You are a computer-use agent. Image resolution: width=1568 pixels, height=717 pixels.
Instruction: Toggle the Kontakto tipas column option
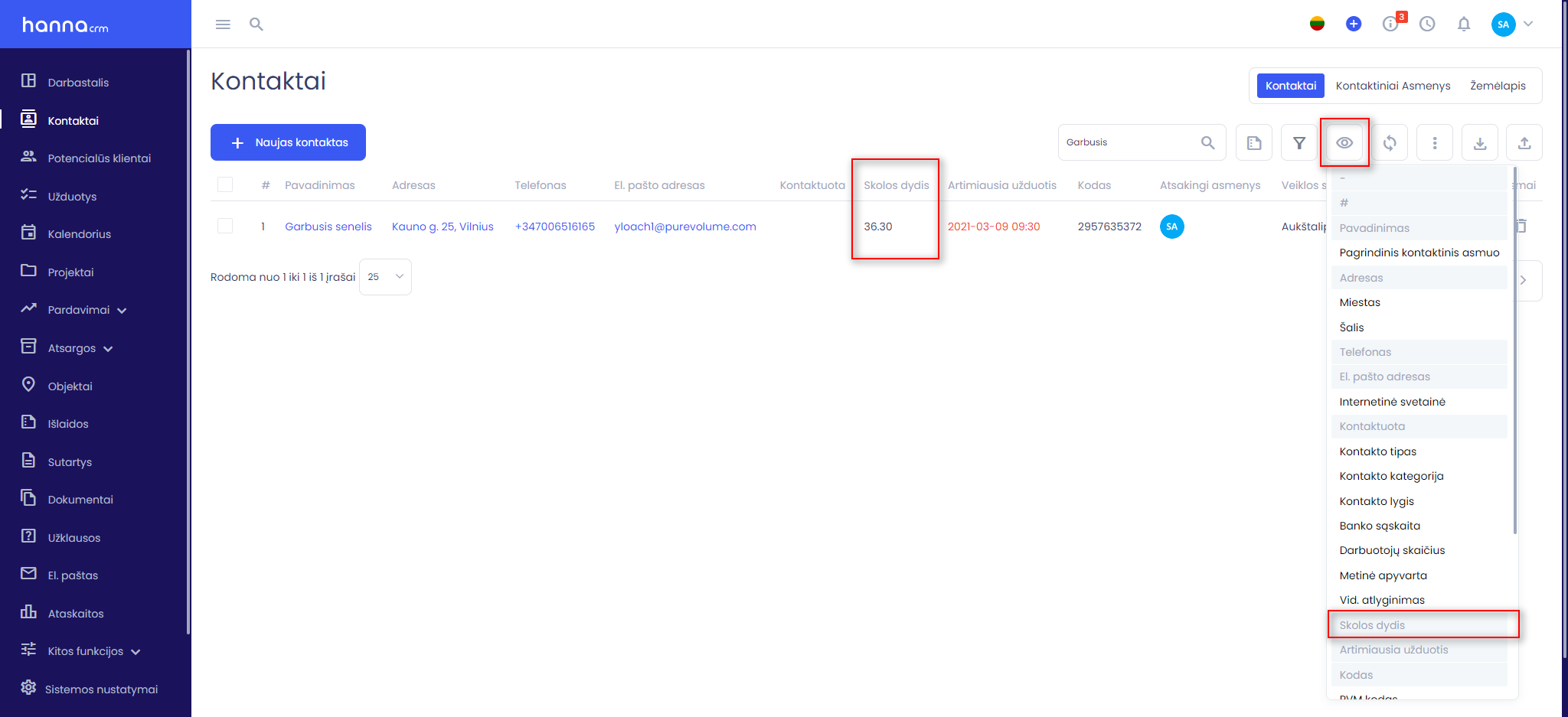click(x=1419, y=451)
